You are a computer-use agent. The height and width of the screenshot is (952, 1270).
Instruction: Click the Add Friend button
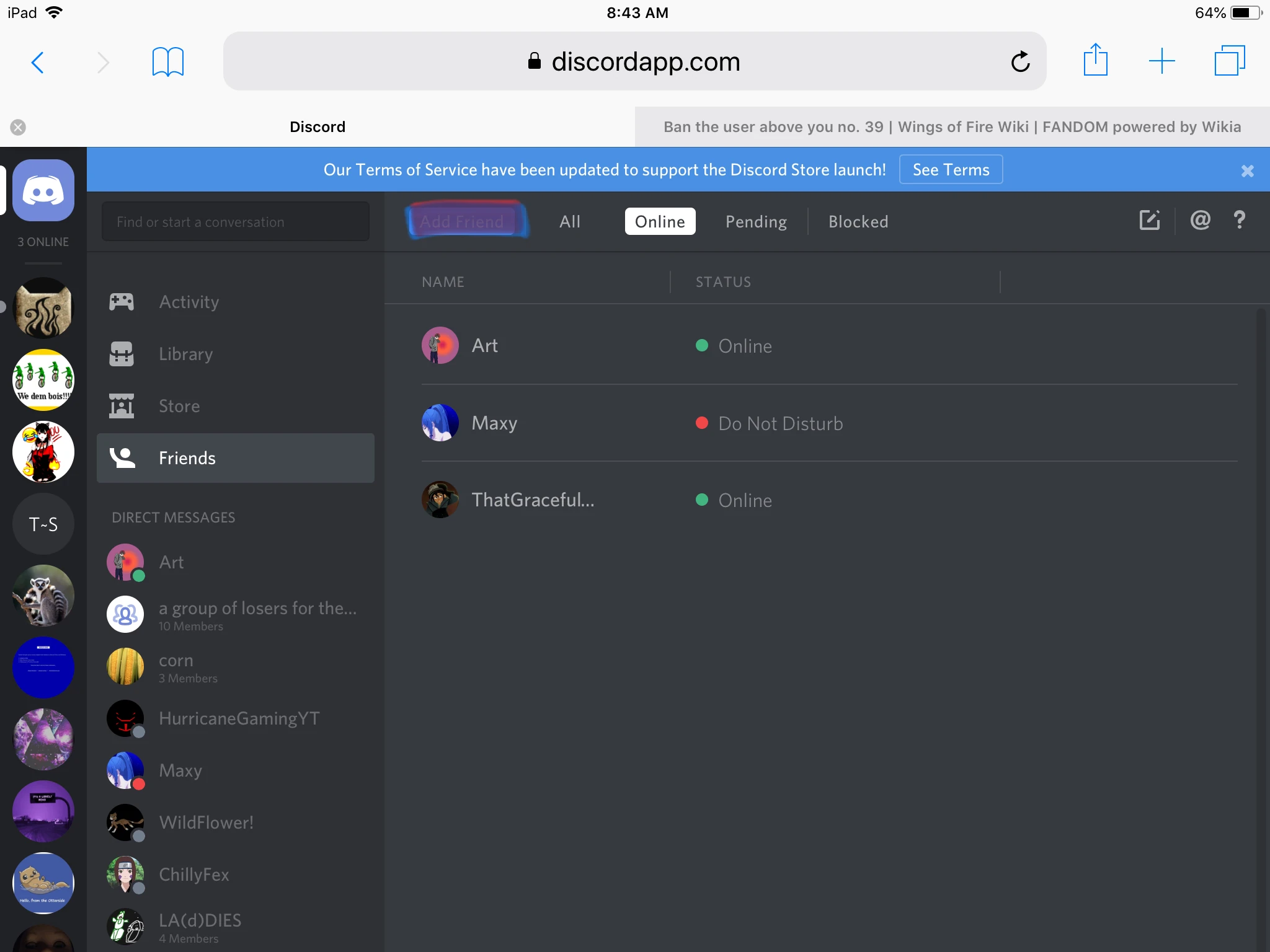[462, 221]
